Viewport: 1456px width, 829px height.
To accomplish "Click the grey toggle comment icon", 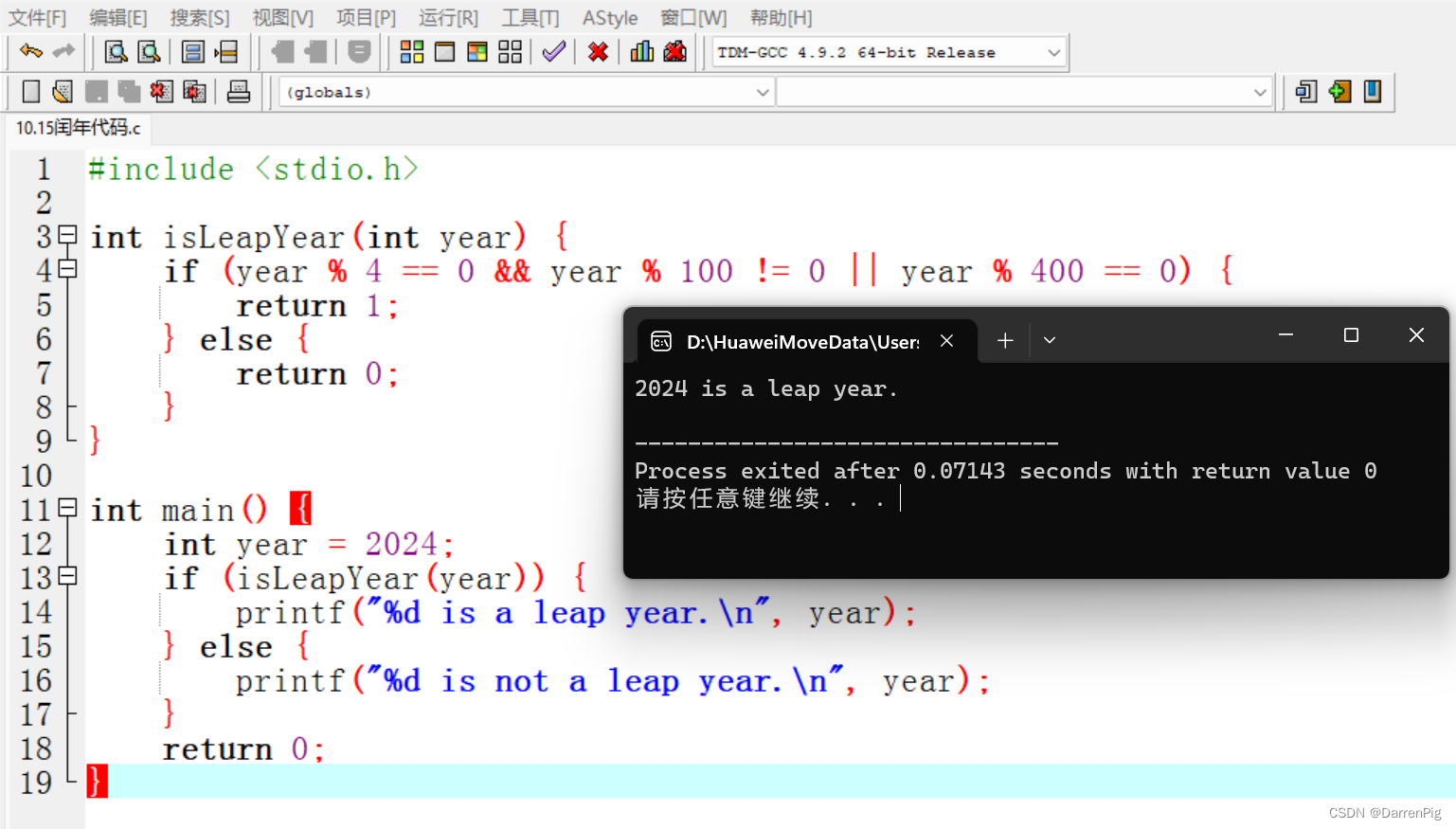I will pyautogui.click(x=359, y=51).
